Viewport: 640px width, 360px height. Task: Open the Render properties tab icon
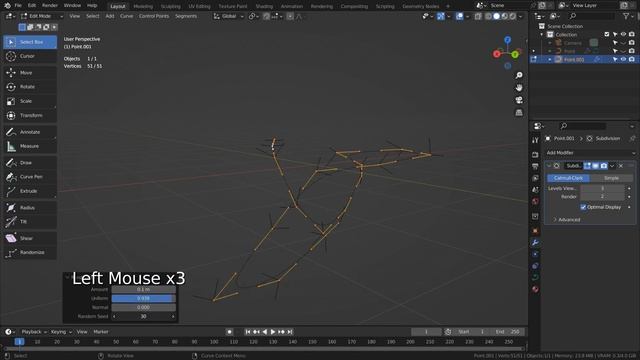pos(535,155)
